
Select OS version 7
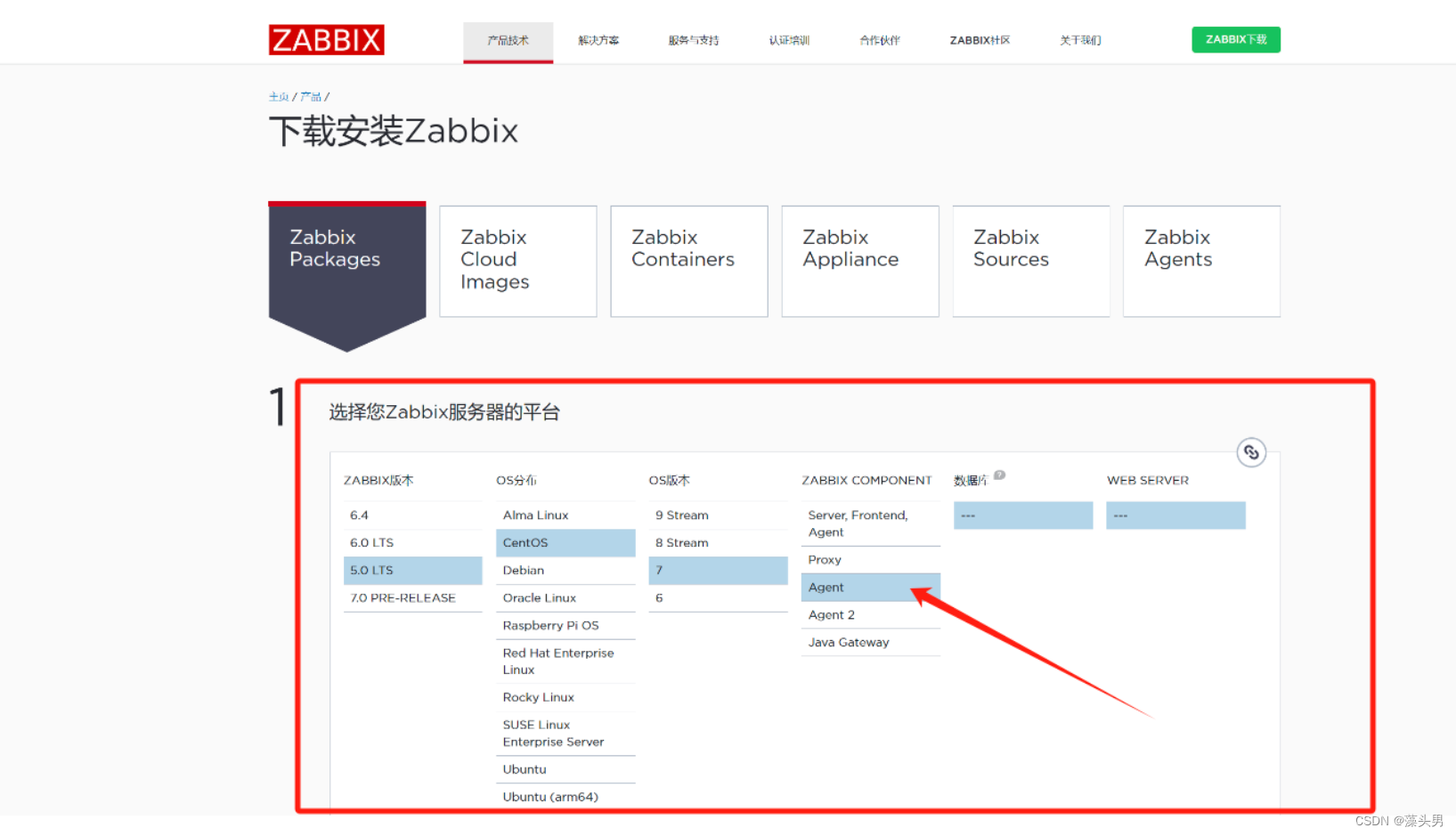(x=718, y=571)
